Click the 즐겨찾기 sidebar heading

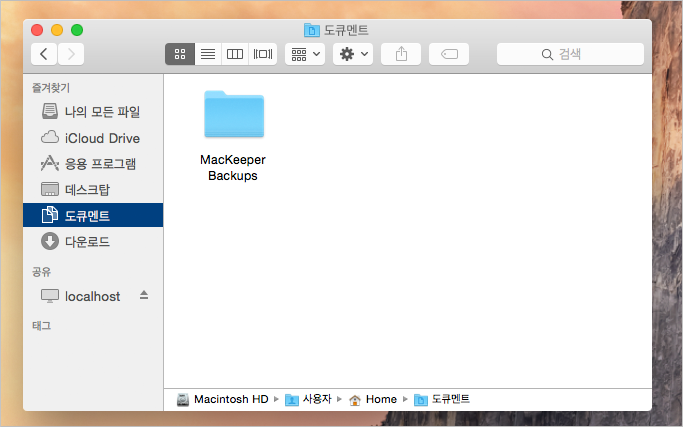pos(51,88)
